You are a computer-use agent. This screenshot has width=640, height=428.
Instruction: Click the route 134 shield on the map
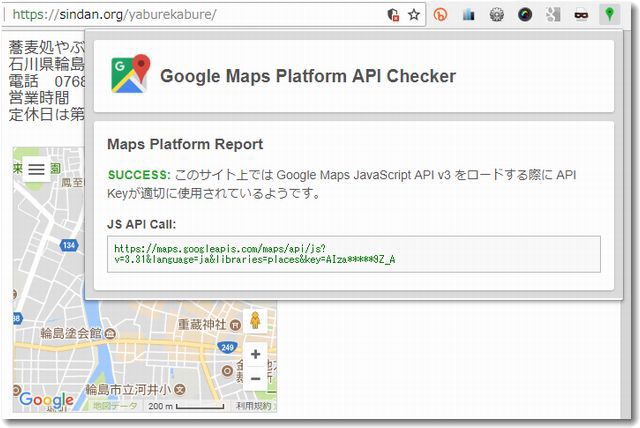tap(69, 245)
